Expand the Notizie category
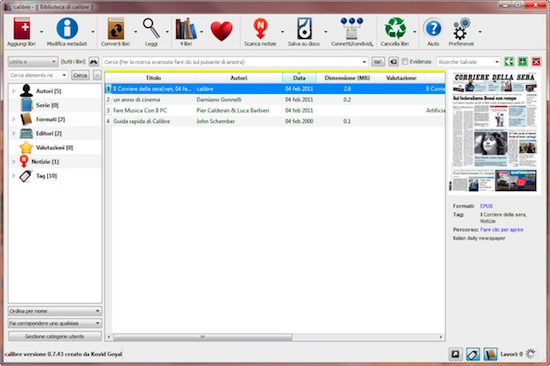This screenshot has height=366, width=550. (x=14, y=161)
